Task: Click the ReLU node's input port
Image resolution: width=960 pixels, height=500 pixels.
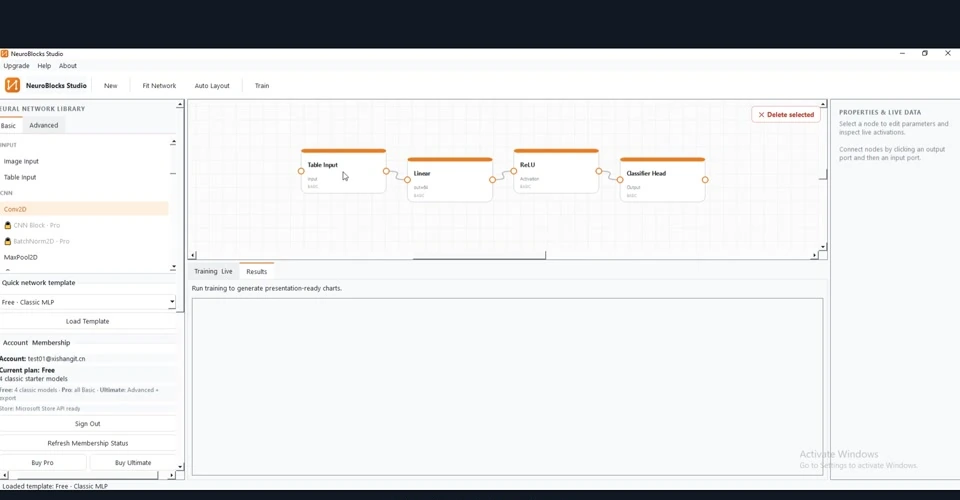Action: click(514, 171)
